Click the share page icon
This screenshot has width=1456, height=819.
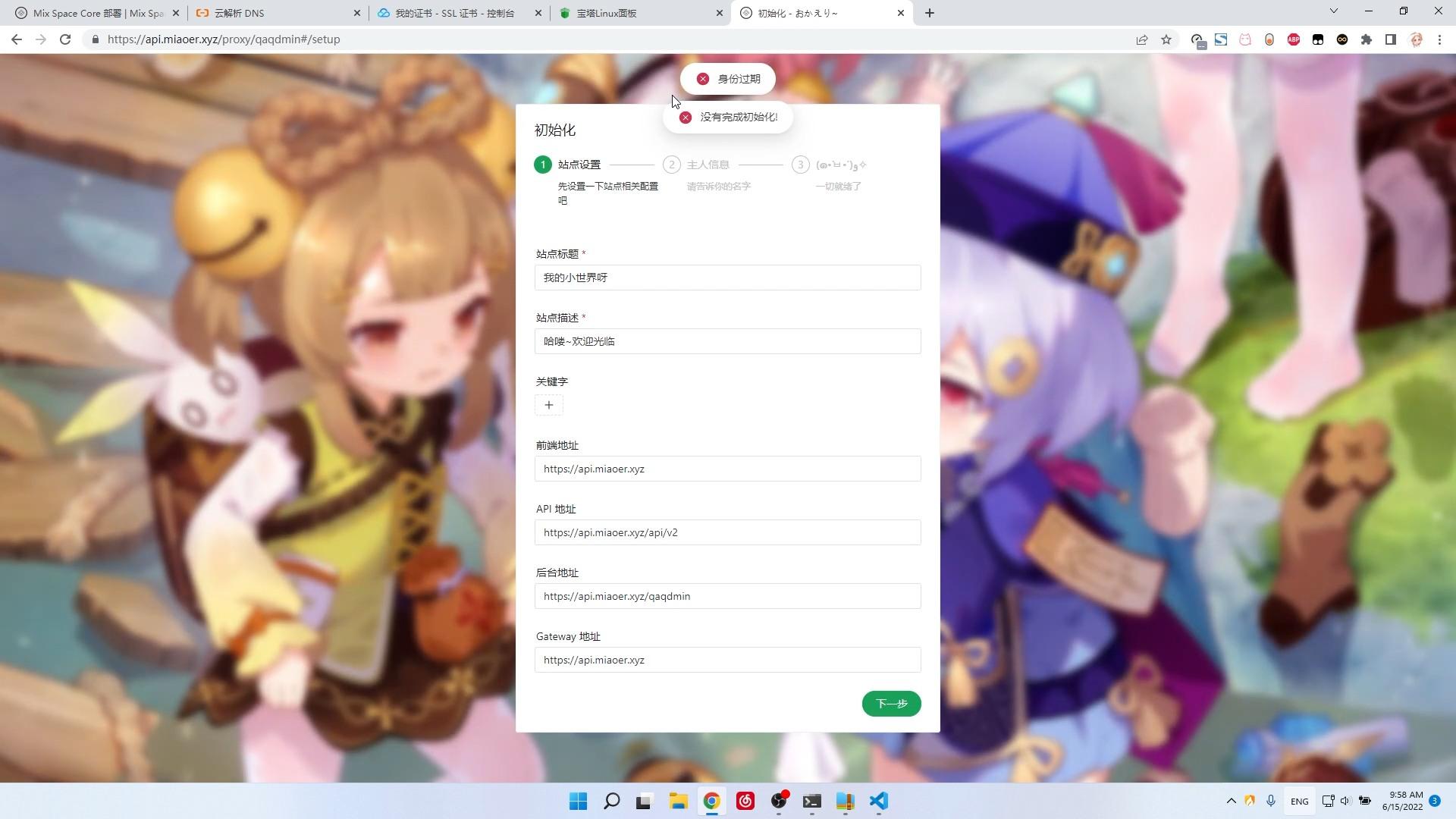tap(1142, 39)
